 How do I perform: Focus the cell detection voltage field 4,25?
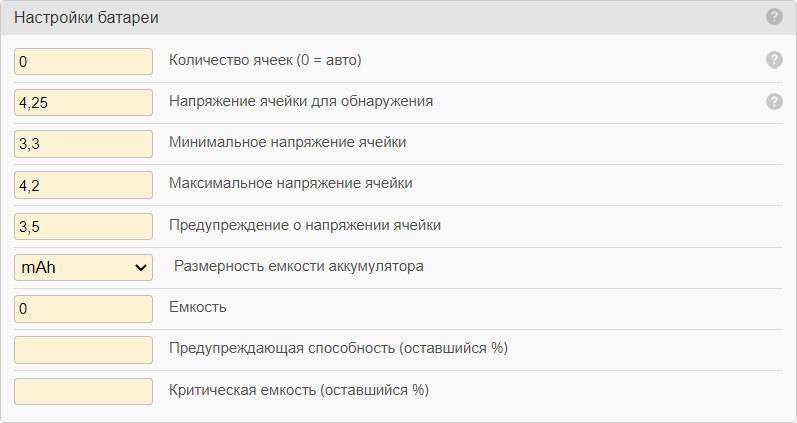[x=83, y=102]
